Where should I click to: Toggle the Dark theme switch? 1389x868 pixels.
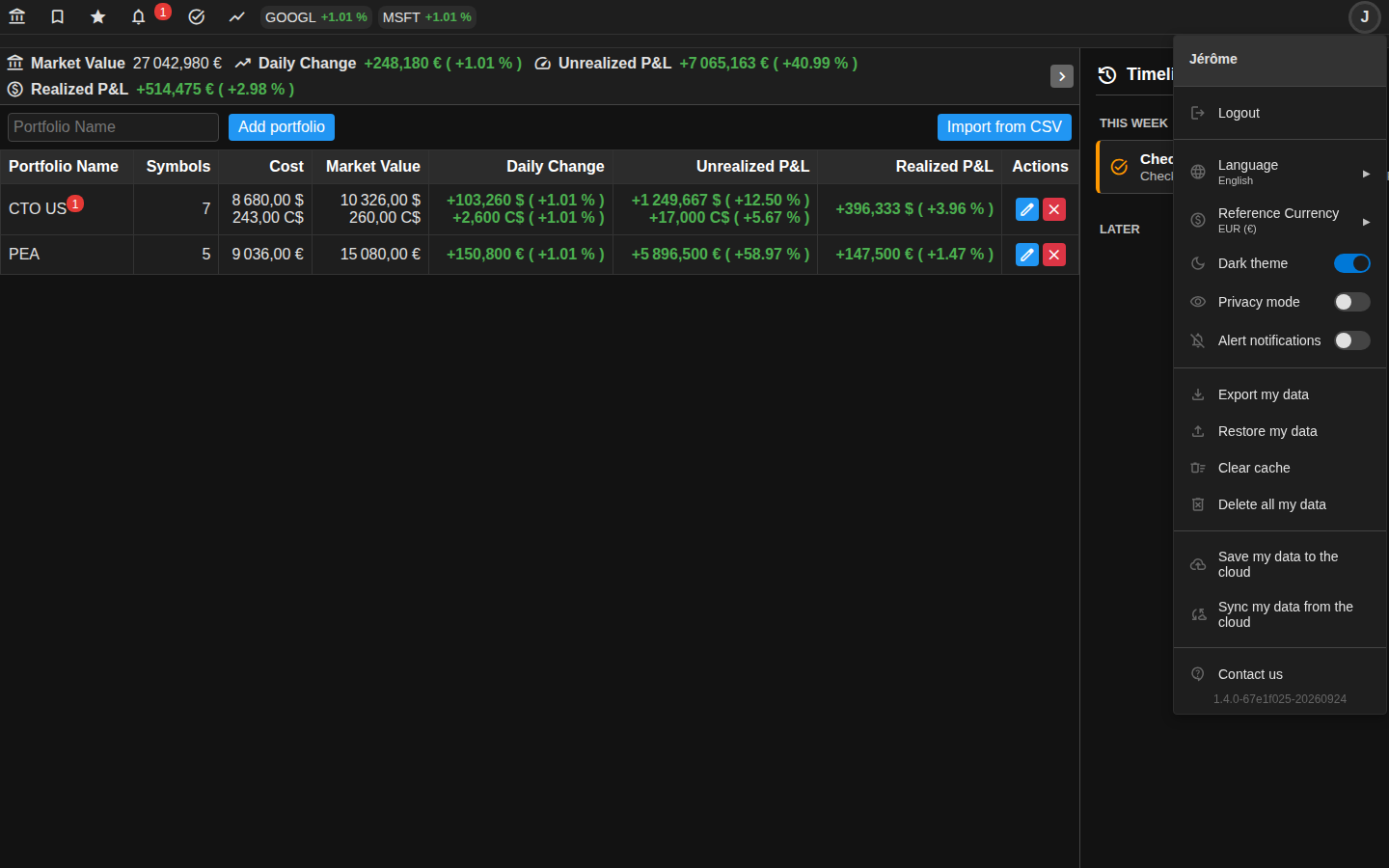coord(1352,263)
